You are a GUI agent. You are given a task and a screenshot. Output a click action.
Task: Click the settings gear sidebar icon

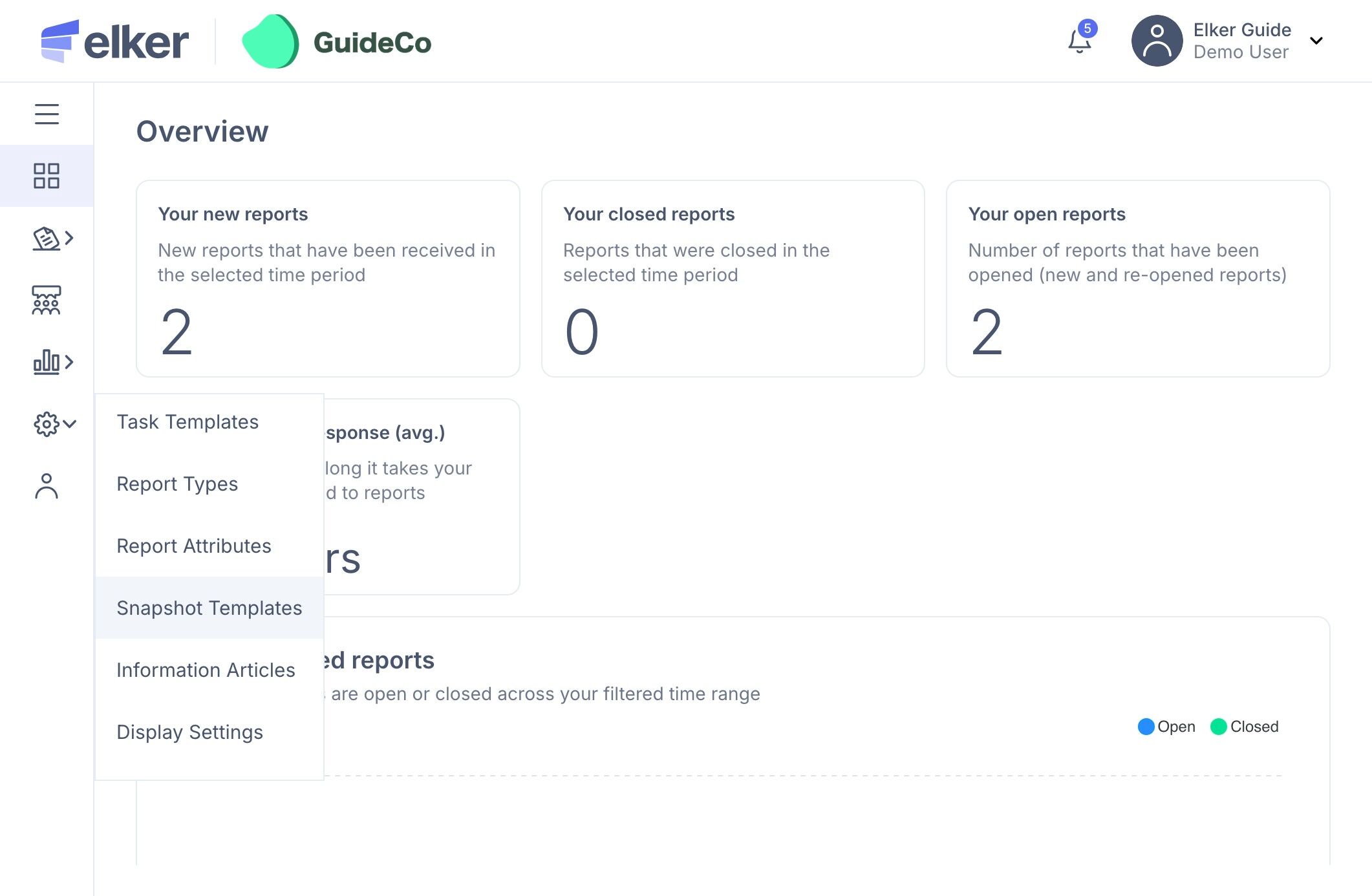pyautogui.click(x=47, y=424)
